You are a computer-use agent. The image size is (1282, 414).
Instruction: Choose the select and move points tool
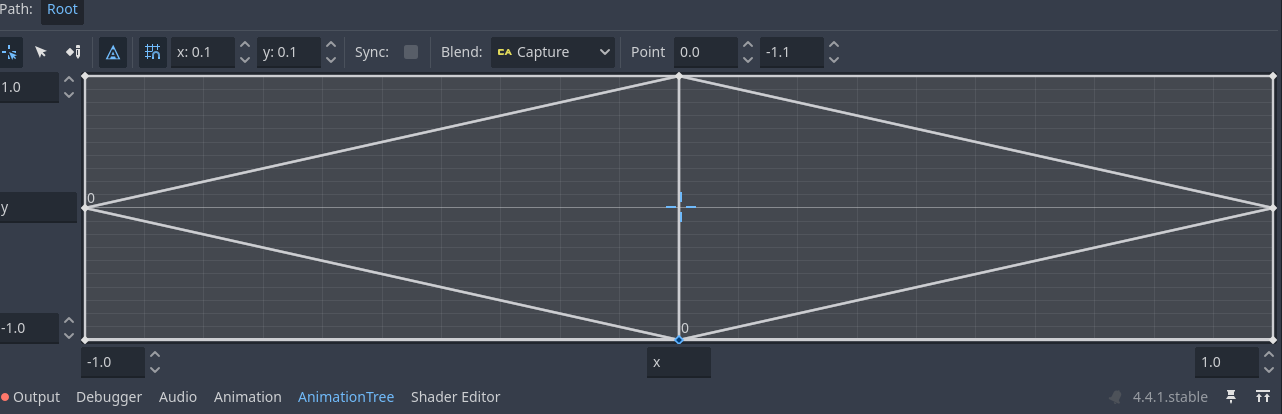point(41,52)
